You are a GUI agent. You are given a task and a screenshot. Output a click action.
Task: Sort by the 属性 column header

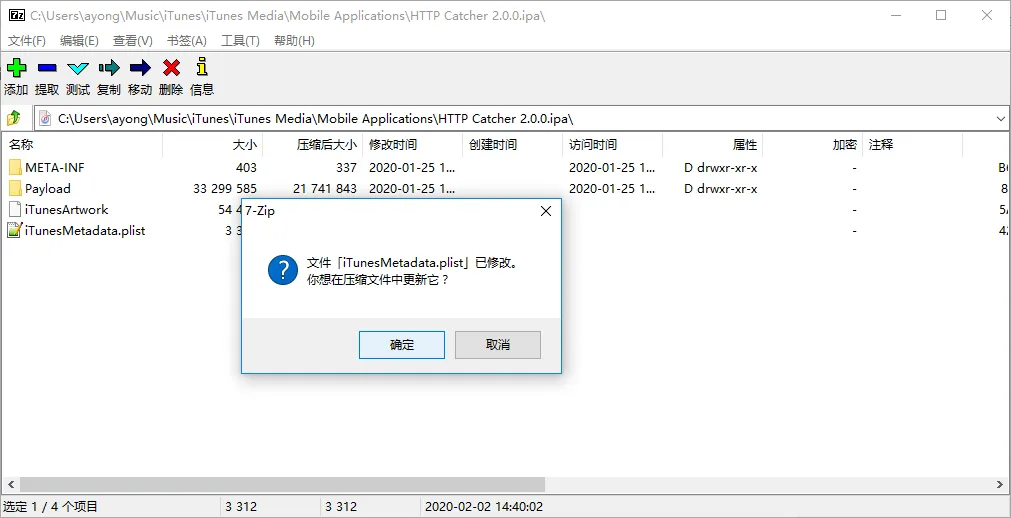click(x=712, y=144)
